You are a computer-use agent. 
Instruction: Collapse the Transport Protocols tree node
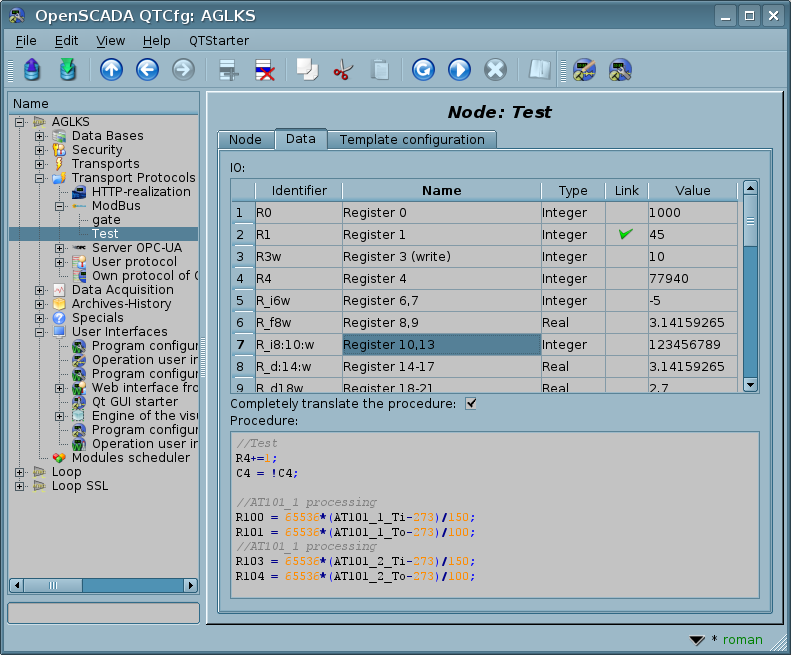click(40, 178)
